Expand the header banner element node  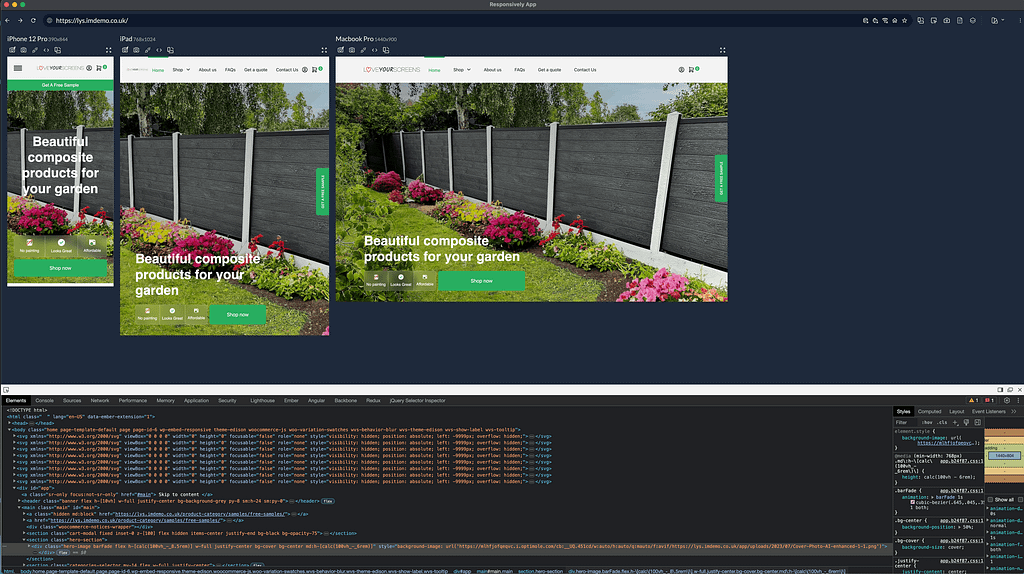tap(19, 501)
